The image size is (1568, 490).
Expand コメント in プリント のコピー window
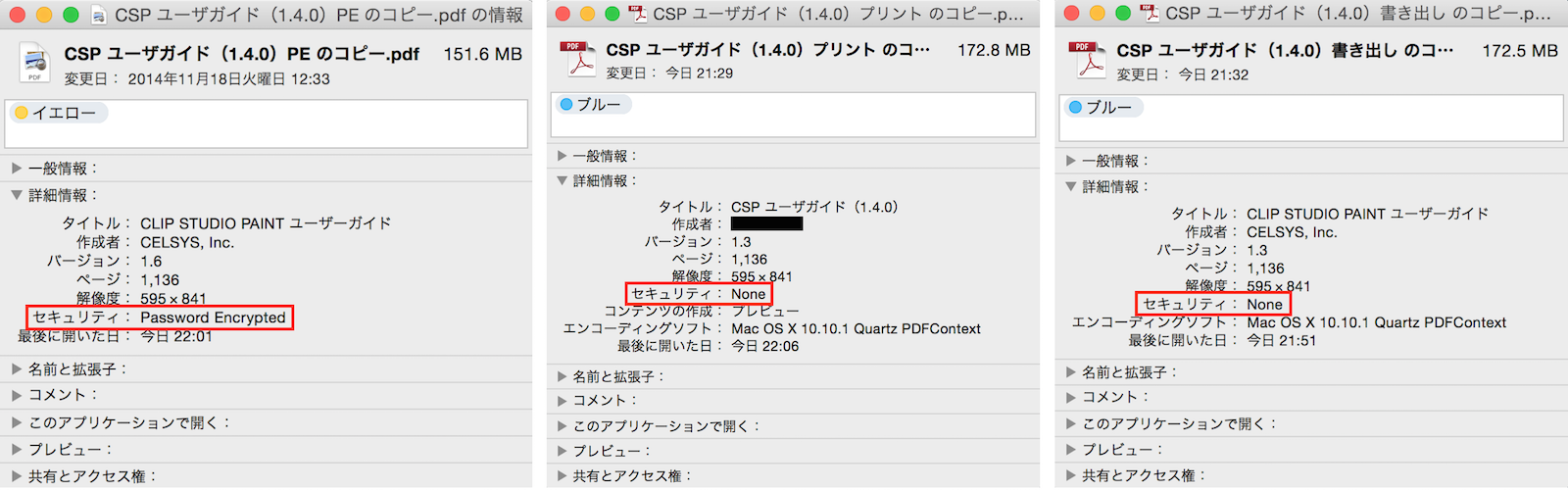point(562,400)
